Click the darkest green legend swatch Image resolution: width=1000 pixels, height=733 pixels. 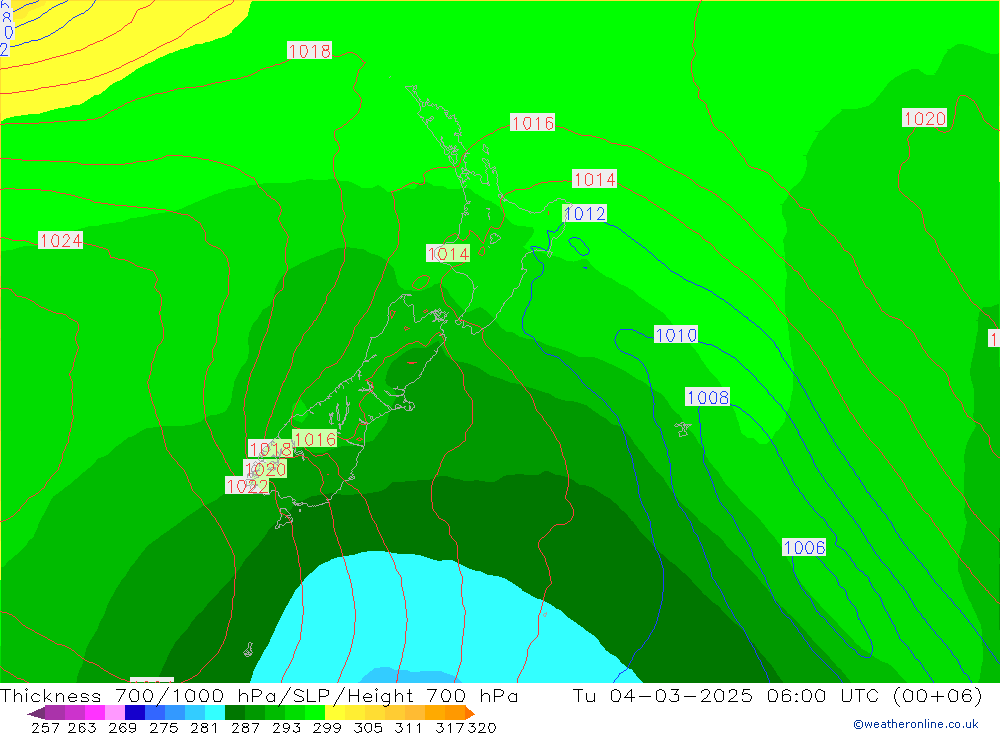coord(235,713)
